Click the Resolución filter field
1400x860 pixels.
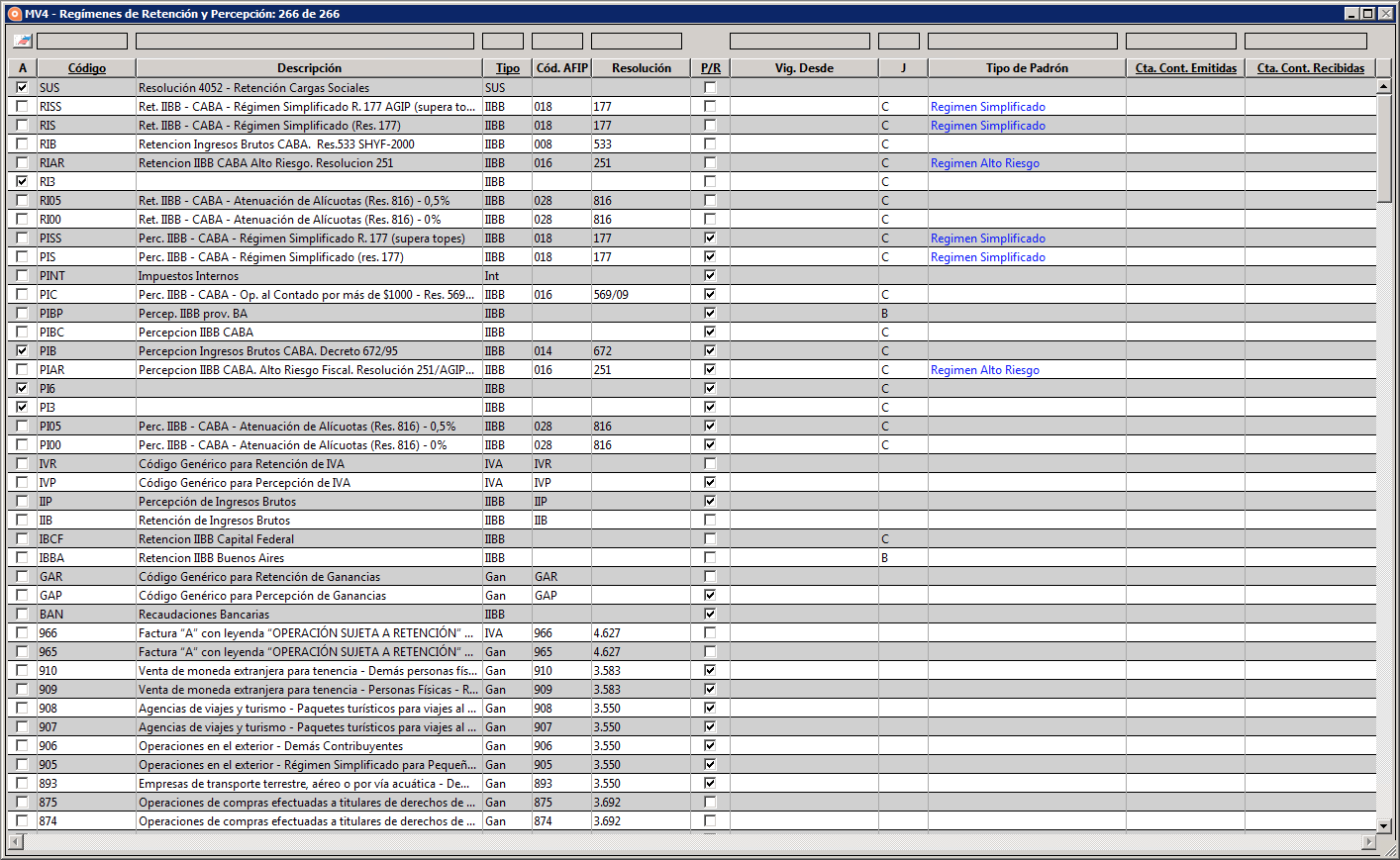click(637, 41)
